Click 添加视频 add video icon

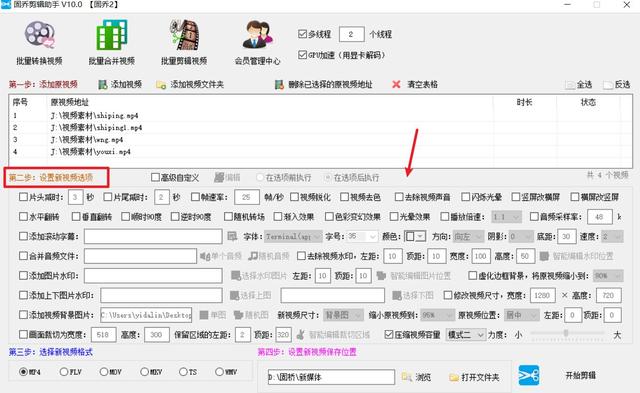coord(102,84)
